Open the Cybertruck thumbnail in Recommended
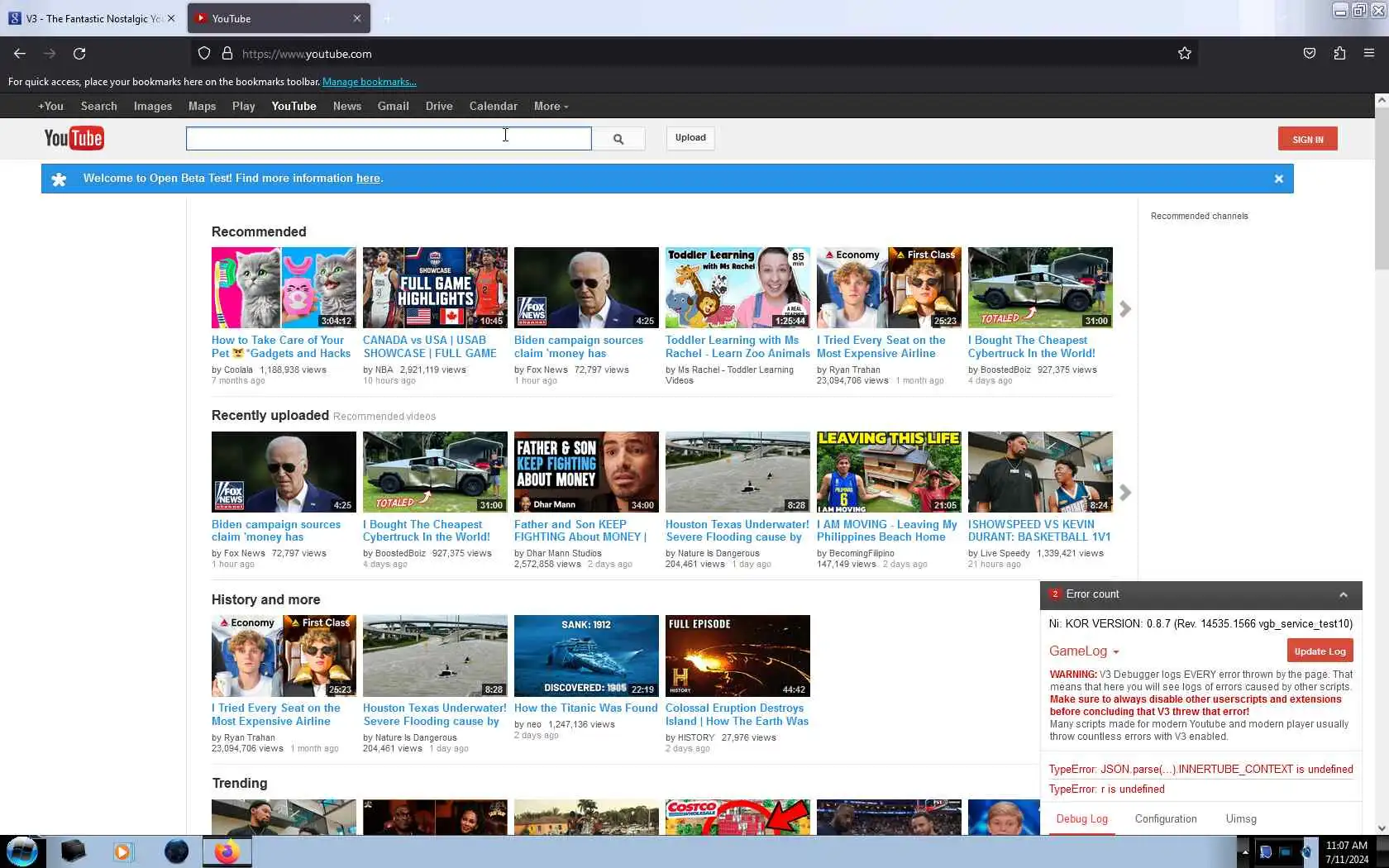 pyautogui.click(x=1040, y=288)
